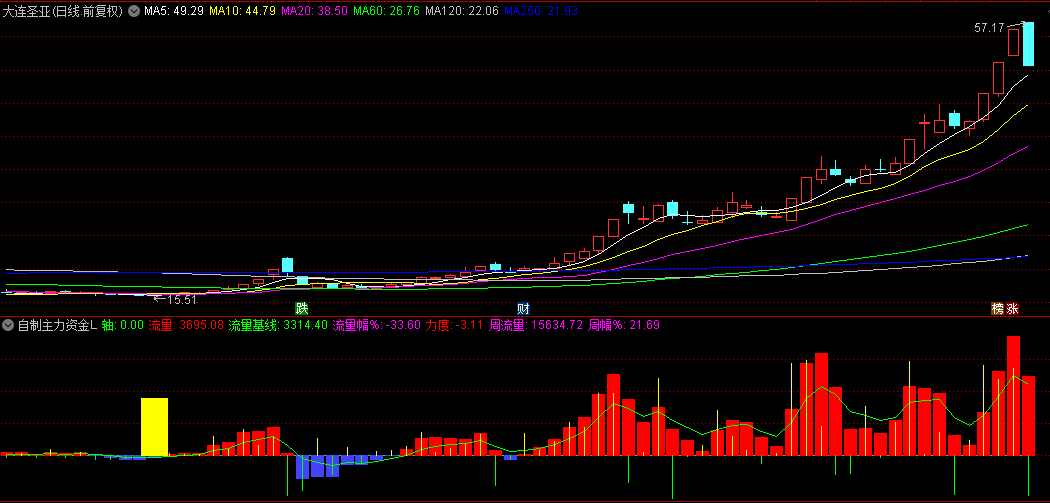Open the red 涨 limit-up marker

(1012, 309)
